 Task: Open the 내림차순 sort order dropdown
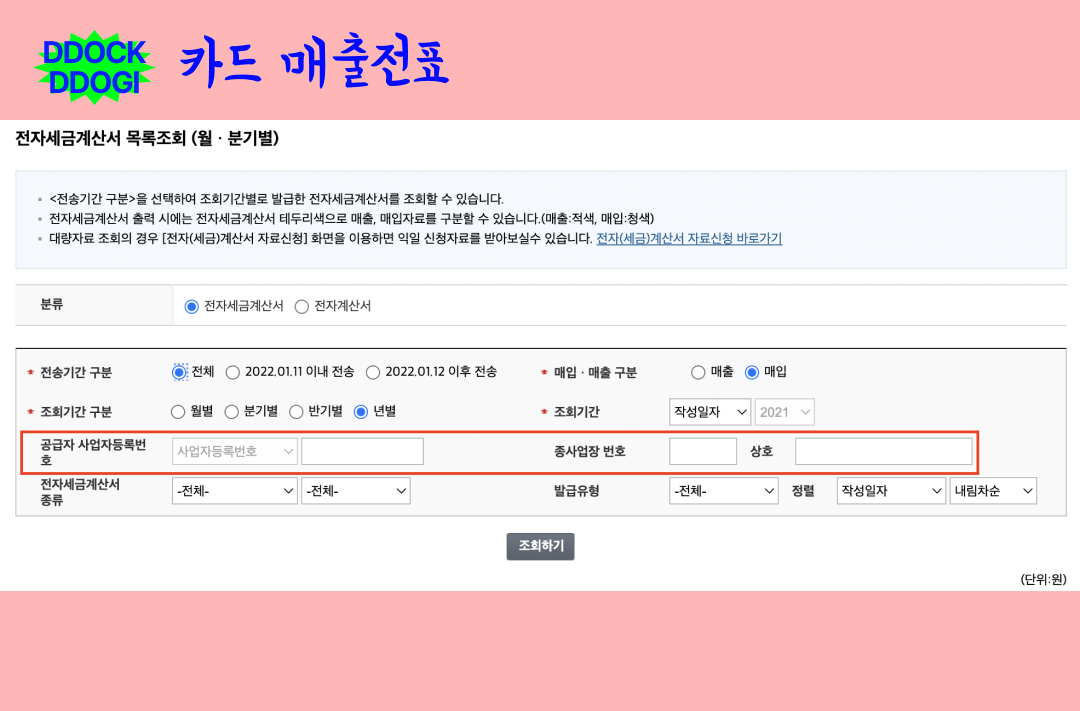click(993, 490)
